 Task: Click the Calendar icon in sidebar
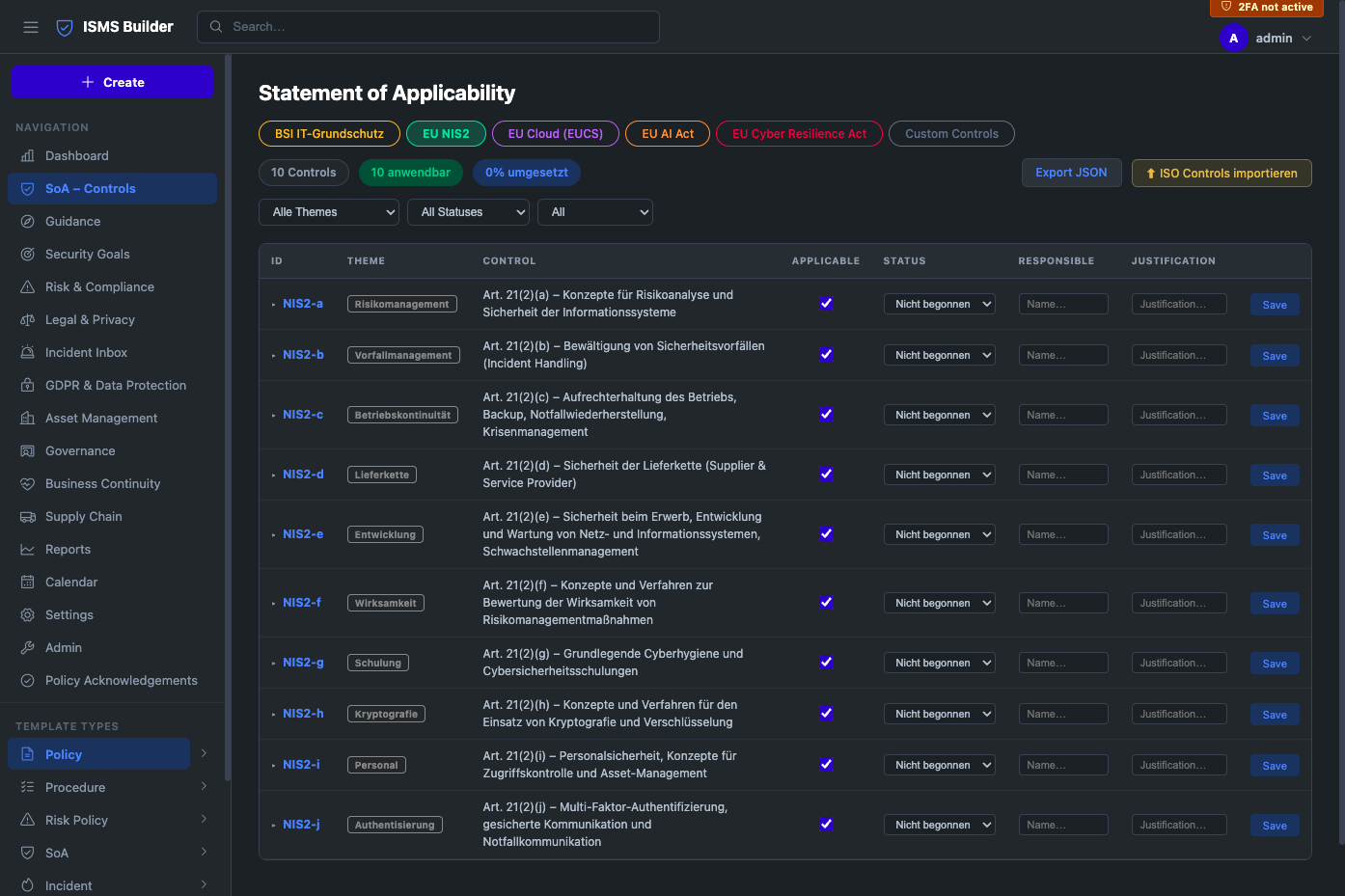coord(28,583)
